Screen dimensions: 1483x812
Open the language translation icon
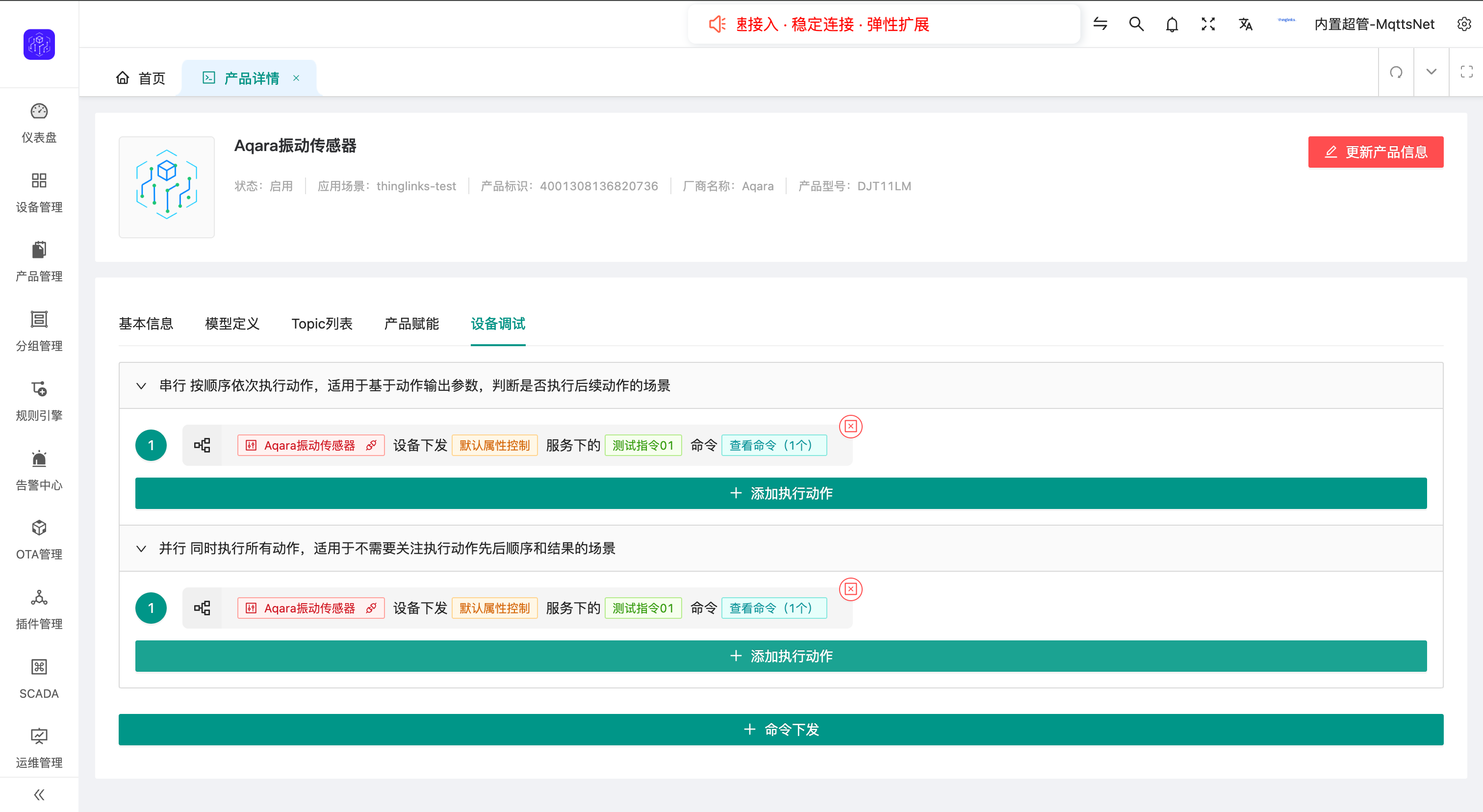click(x=1245, y=24)
